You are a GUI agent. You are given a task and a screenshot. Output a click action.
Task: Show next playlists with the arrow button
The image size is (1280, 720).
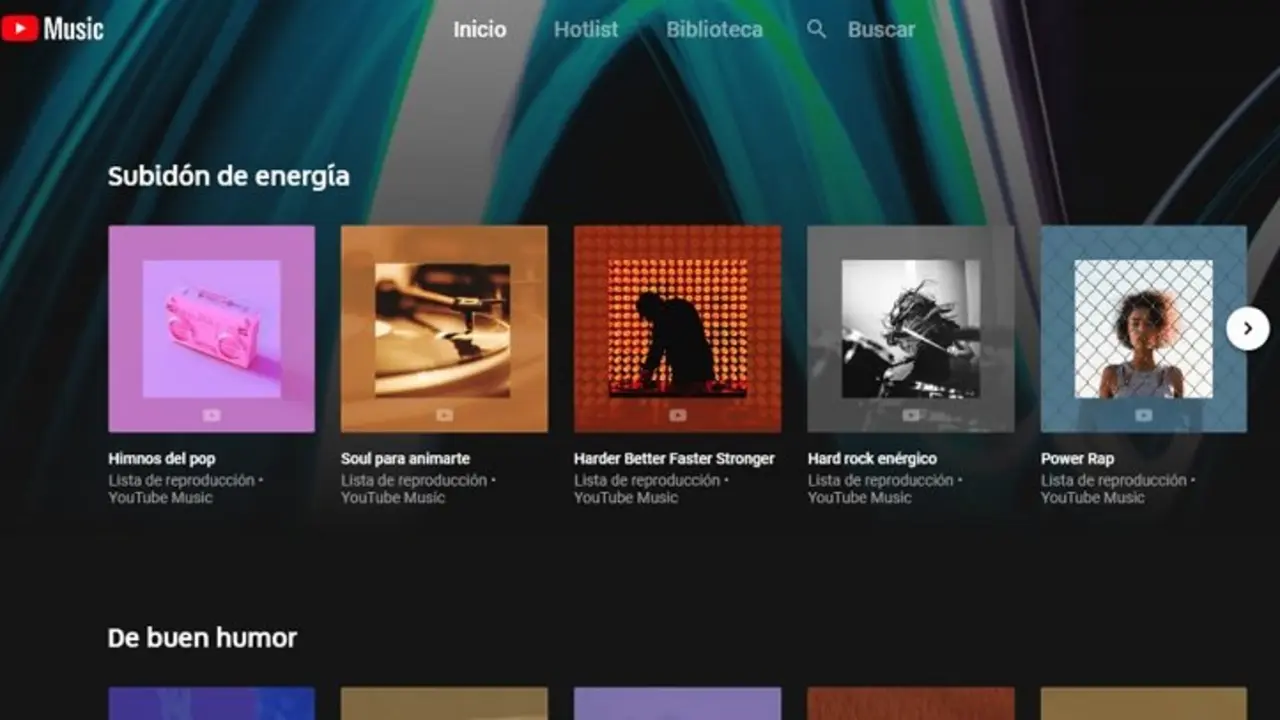(1247, 329)
